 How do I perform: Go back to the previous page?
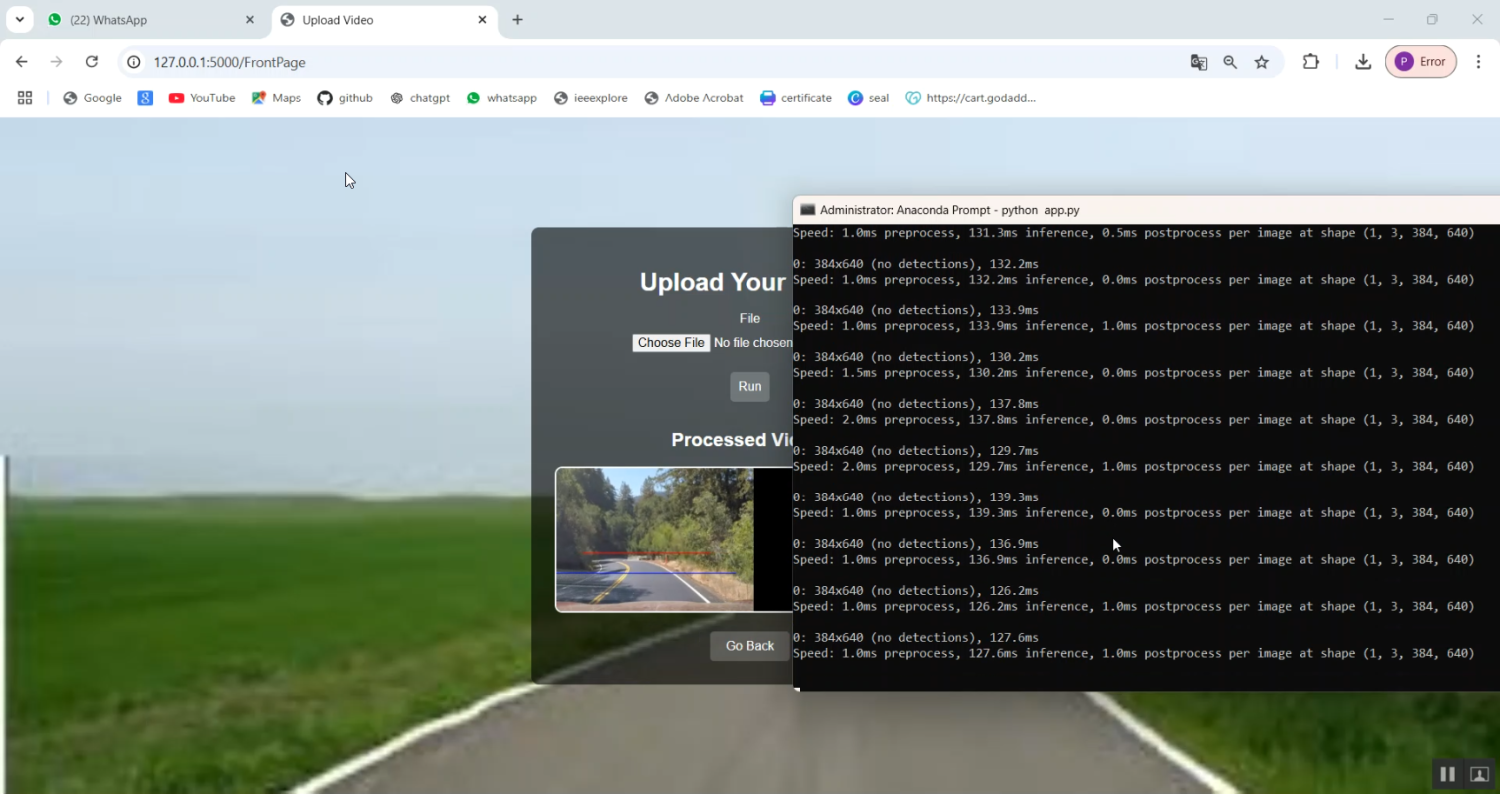pyautogui.click(x=22, y=62)
